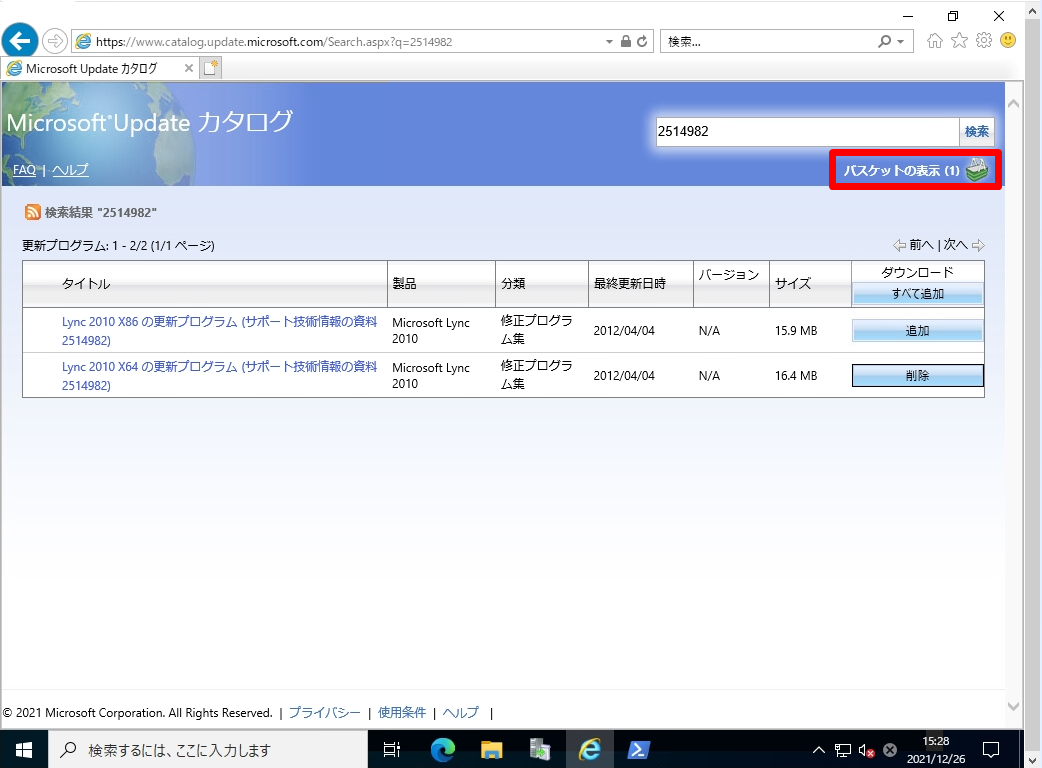Open Server Manager from the taskbar
The height and width of the screenshot is (768, 1042).
pos(540,750)
